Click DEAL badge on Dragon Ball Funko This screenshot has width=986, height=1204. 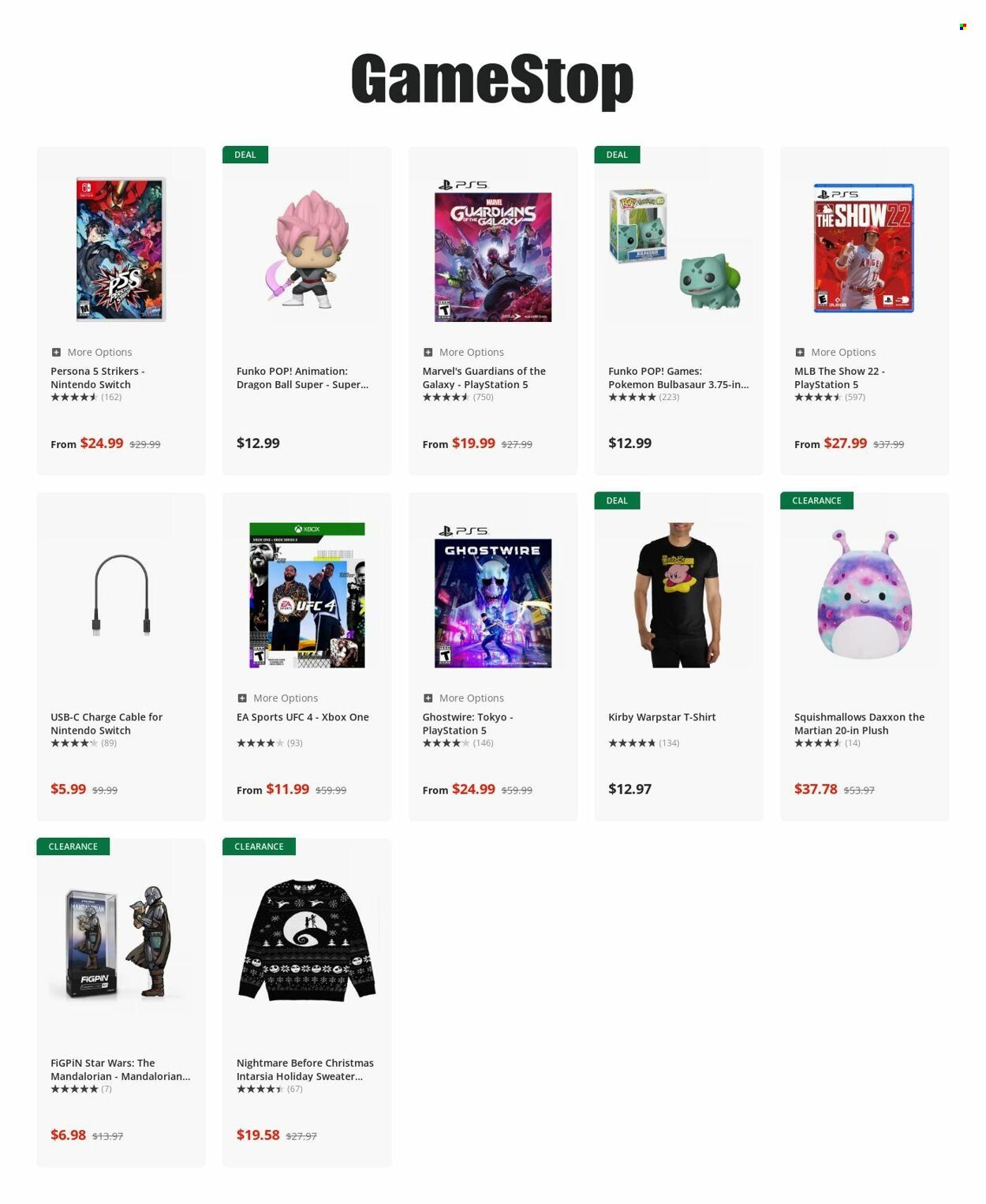pos(245,155)
